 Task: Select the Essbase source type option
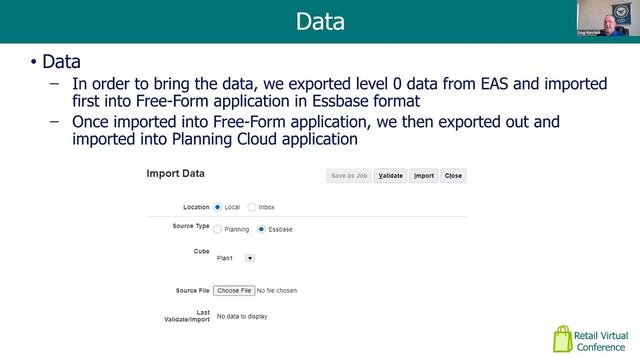tap(261, 229)
